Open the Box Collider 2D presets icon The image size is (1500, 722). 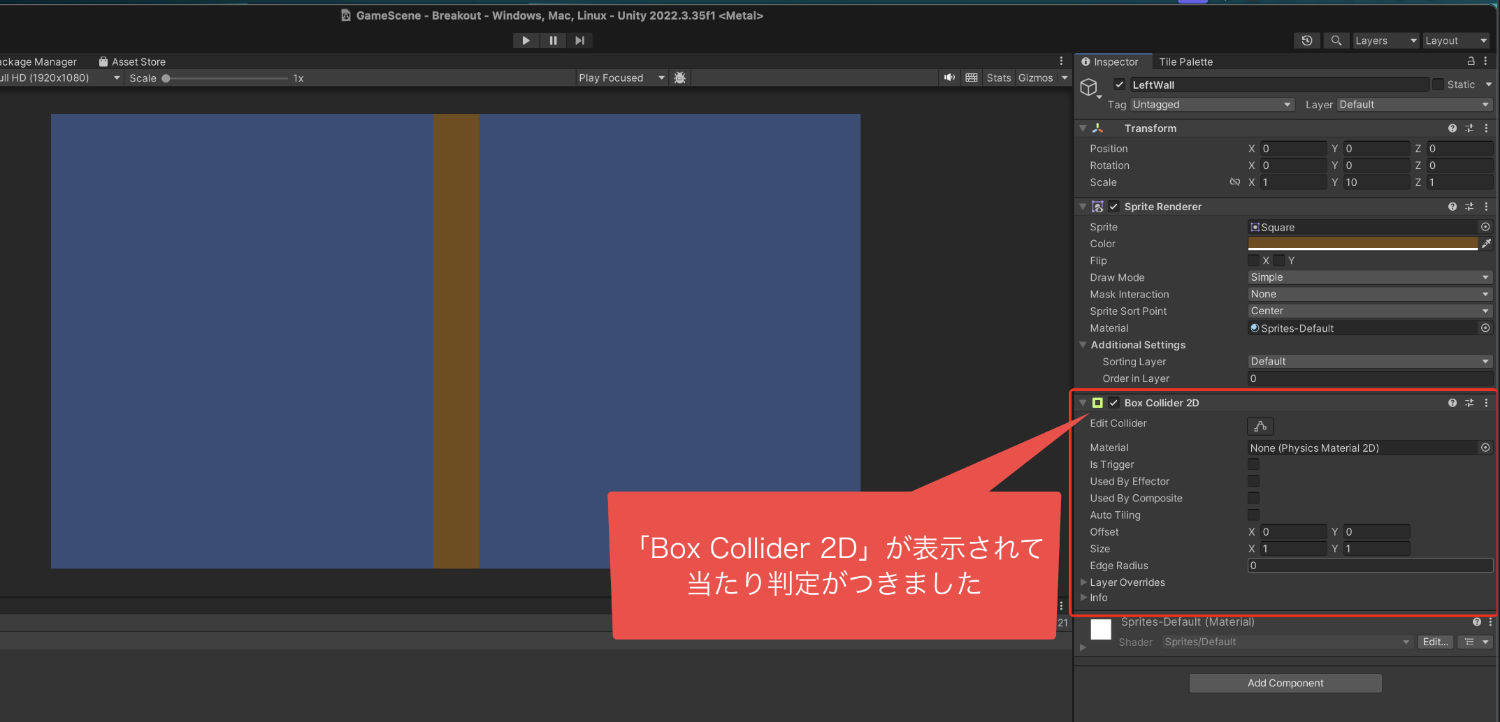pyautogui.click(x=1470, y=403)
